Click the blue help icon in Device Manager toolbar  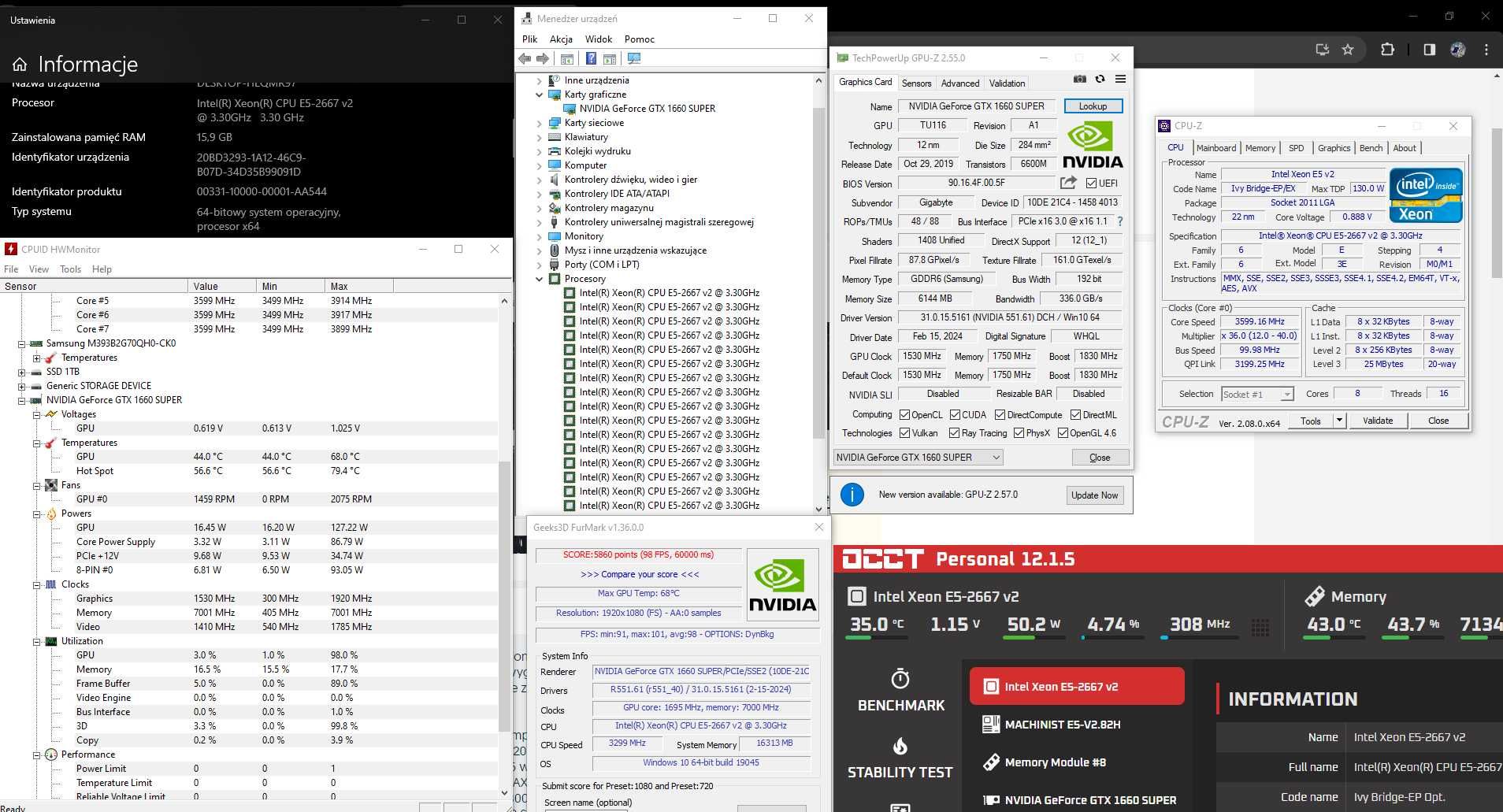[x=591, y=59]
